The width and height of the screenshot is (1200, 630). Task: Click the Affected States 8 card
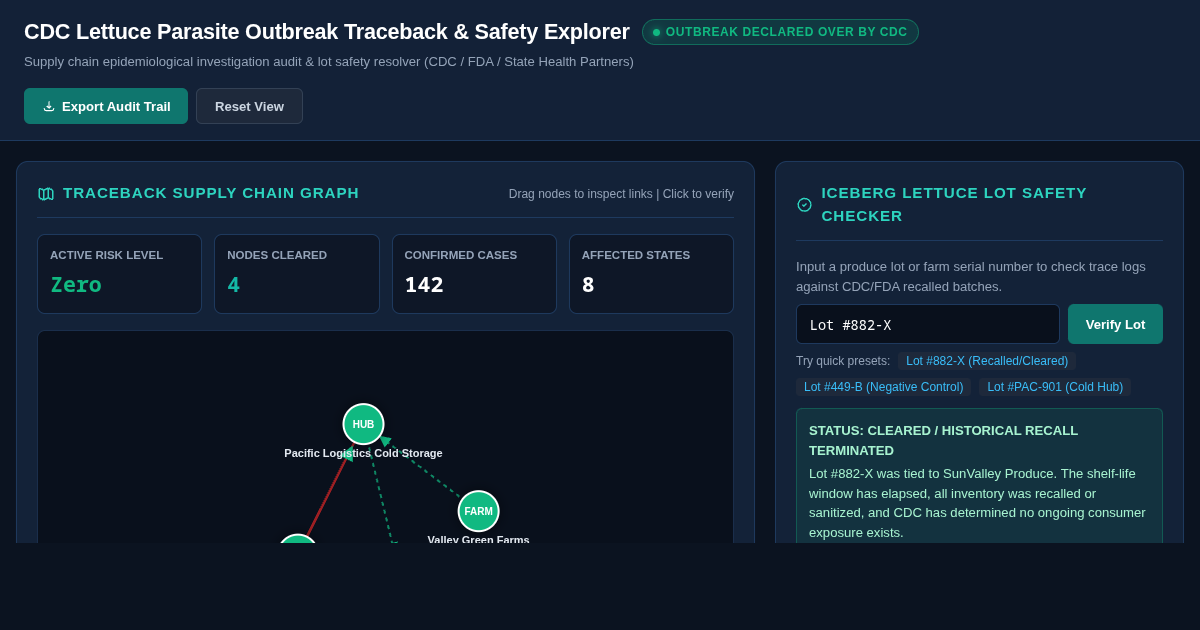click(x=651, y=274)
